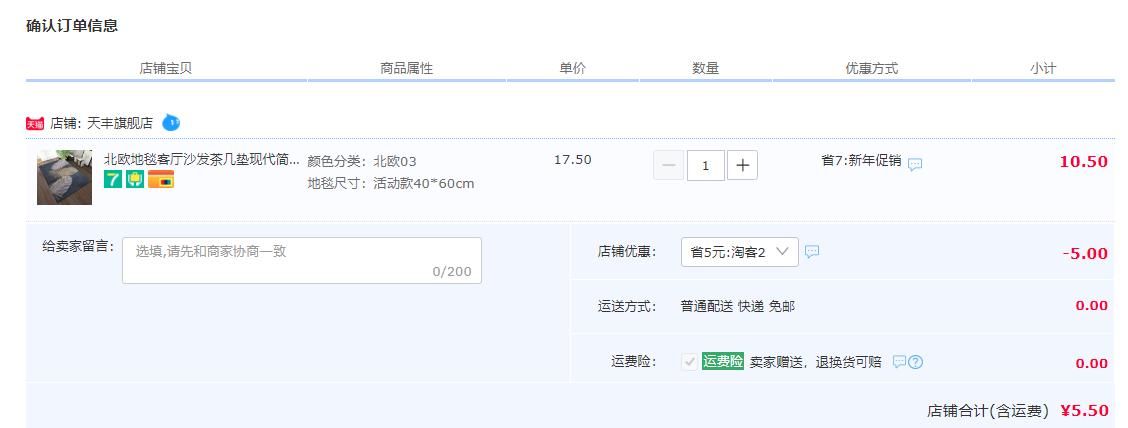The image size is (1128, 428).
Task: Increase quantity with the plus button
Action: pyautogui.click(x=742, y=165)
